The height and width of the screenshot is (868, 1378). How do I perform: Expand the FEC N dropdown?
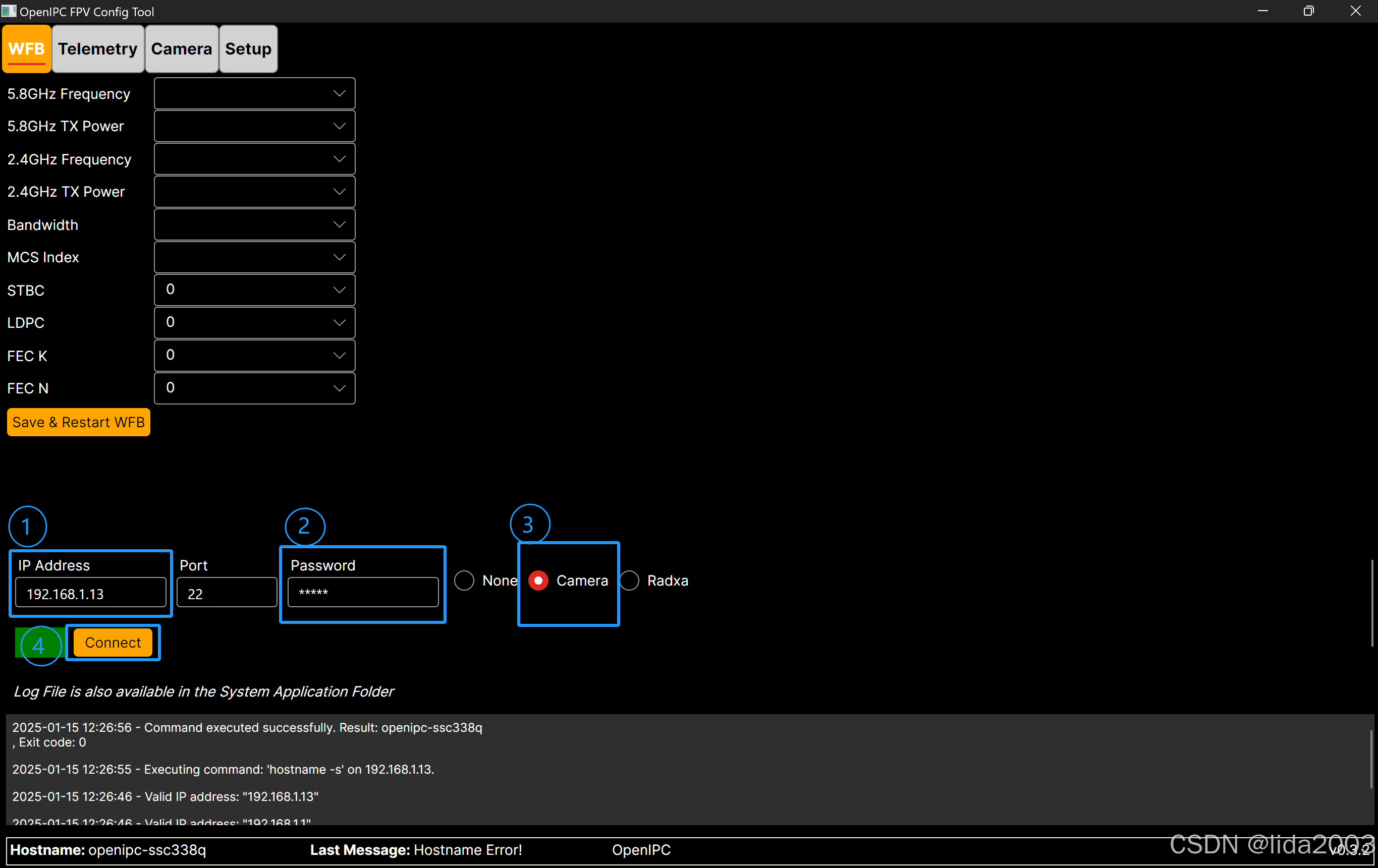pyautogui.click(x=254, y=388)
